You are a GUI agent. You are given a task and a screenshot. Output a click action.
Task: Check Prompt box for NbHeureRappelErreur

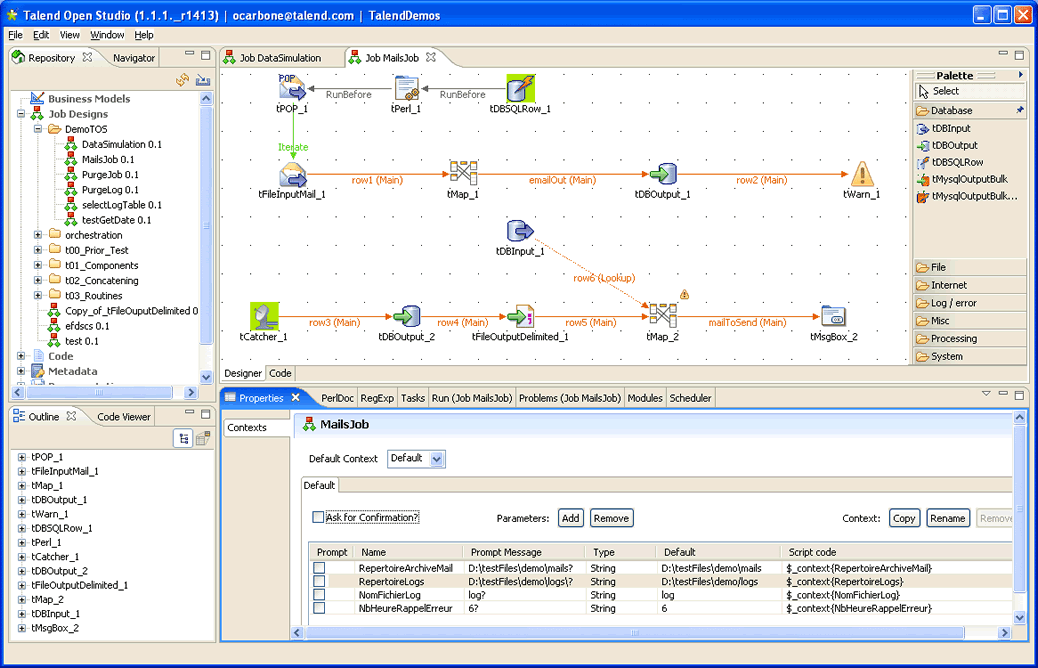[320, 608]
